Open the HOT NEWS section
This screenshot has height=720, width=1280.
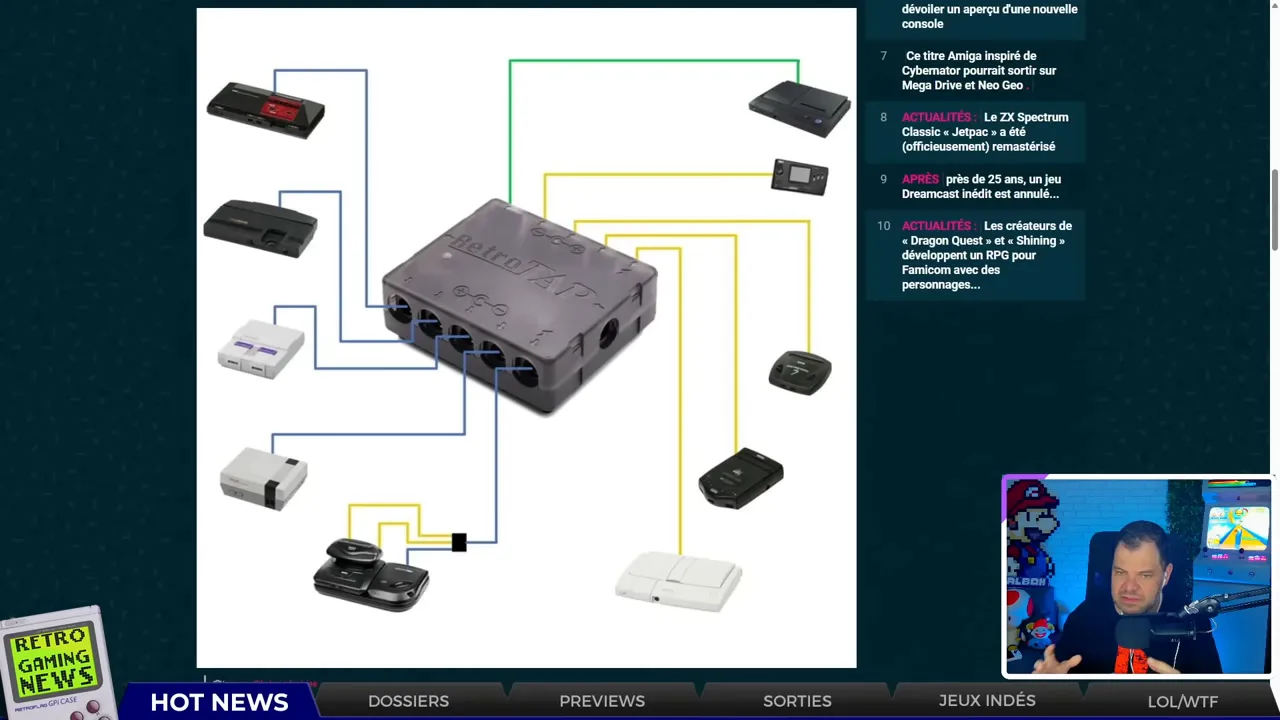tap(217, 702)
